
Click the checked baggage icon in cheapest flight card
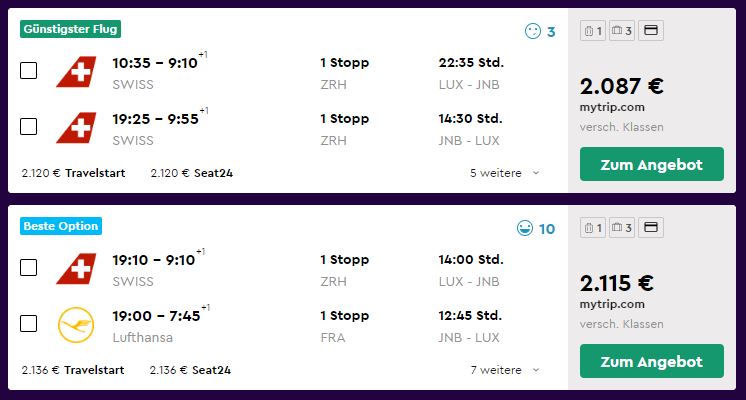(622, 31)
